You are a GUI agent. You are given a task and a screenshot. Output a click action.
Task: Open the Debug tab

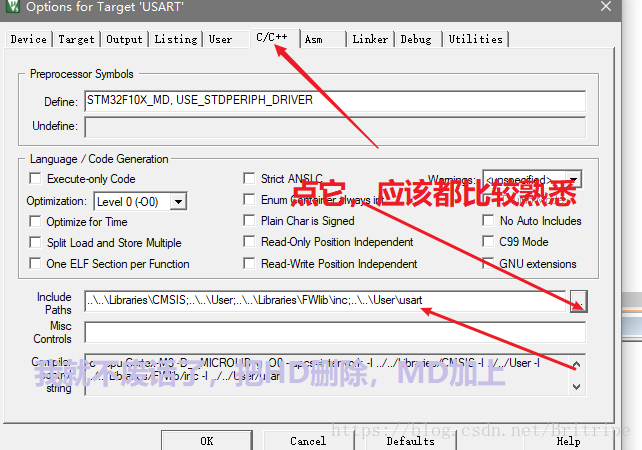coord(416,39)
